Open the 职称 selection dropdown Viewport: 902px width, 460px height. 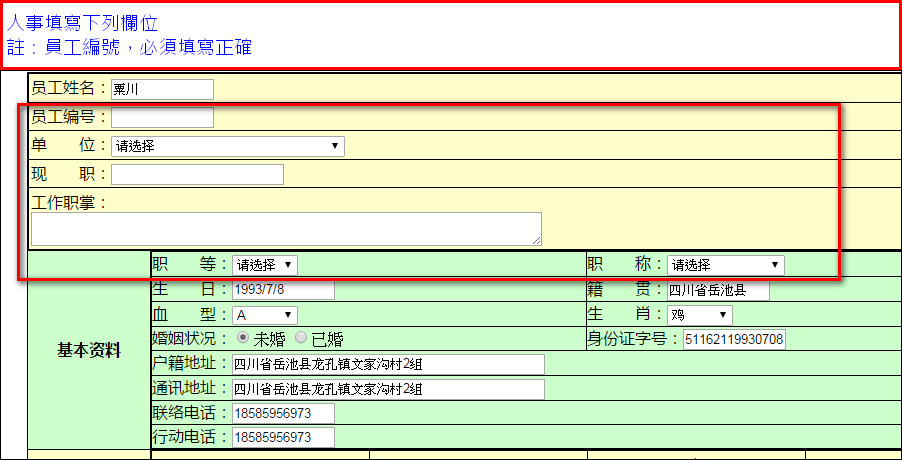click(725, 265)
